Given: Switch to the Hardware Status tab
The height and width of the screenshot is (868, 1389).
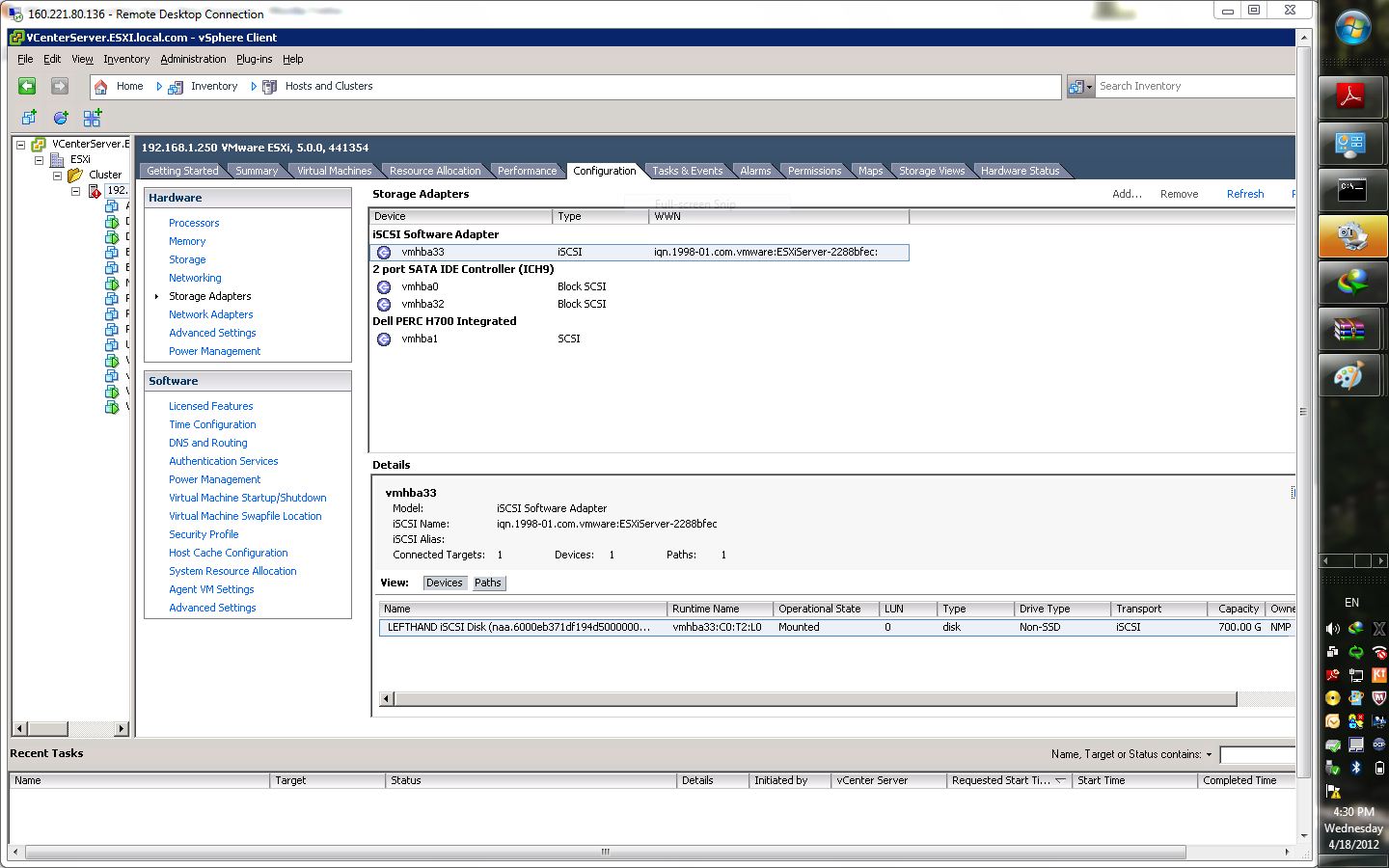Looking at the screenshot, I should point(1020,171).
